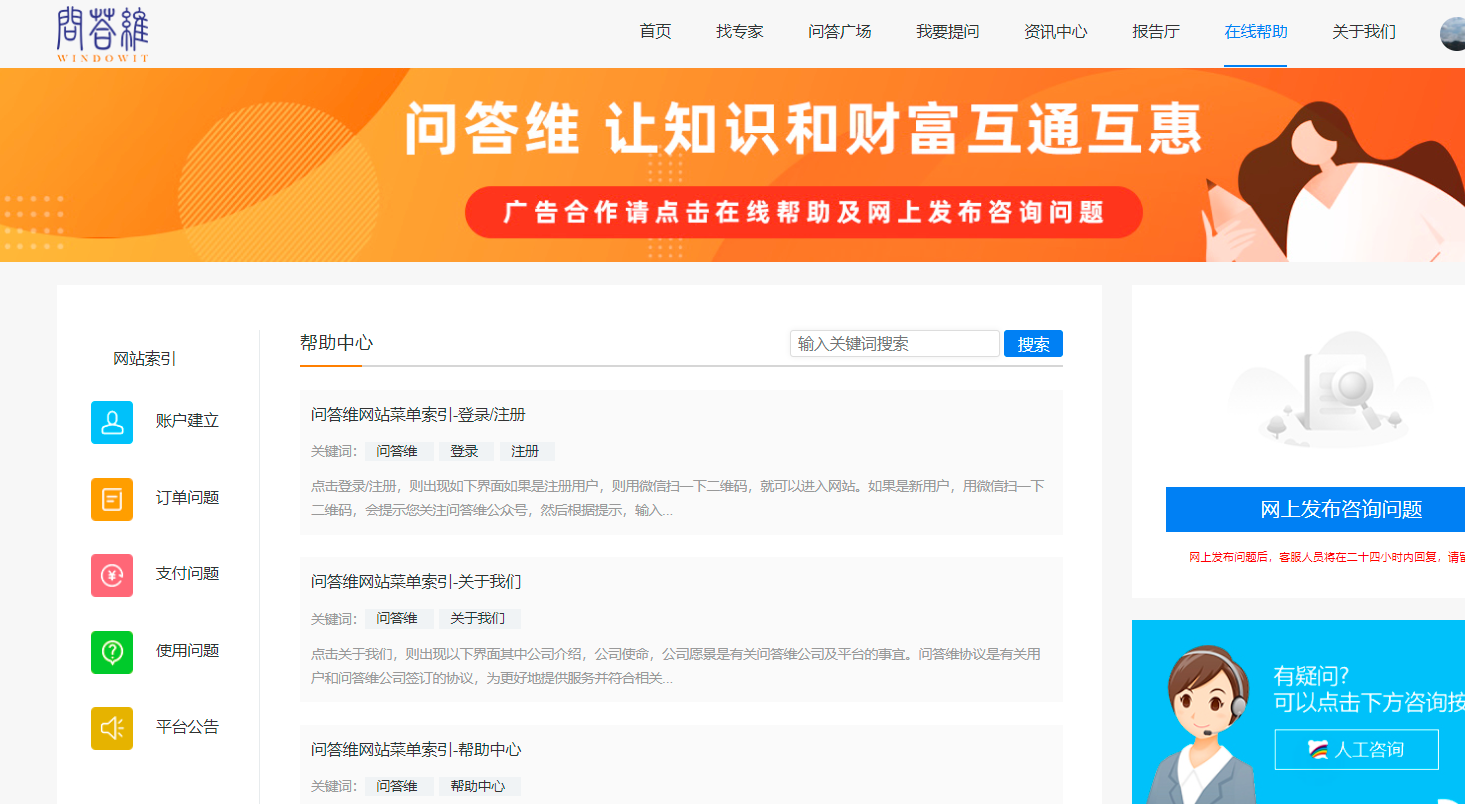Click the 人工咨询 button
The height and width of the screenshot is (804, 1465).
tap(1356, 749)
